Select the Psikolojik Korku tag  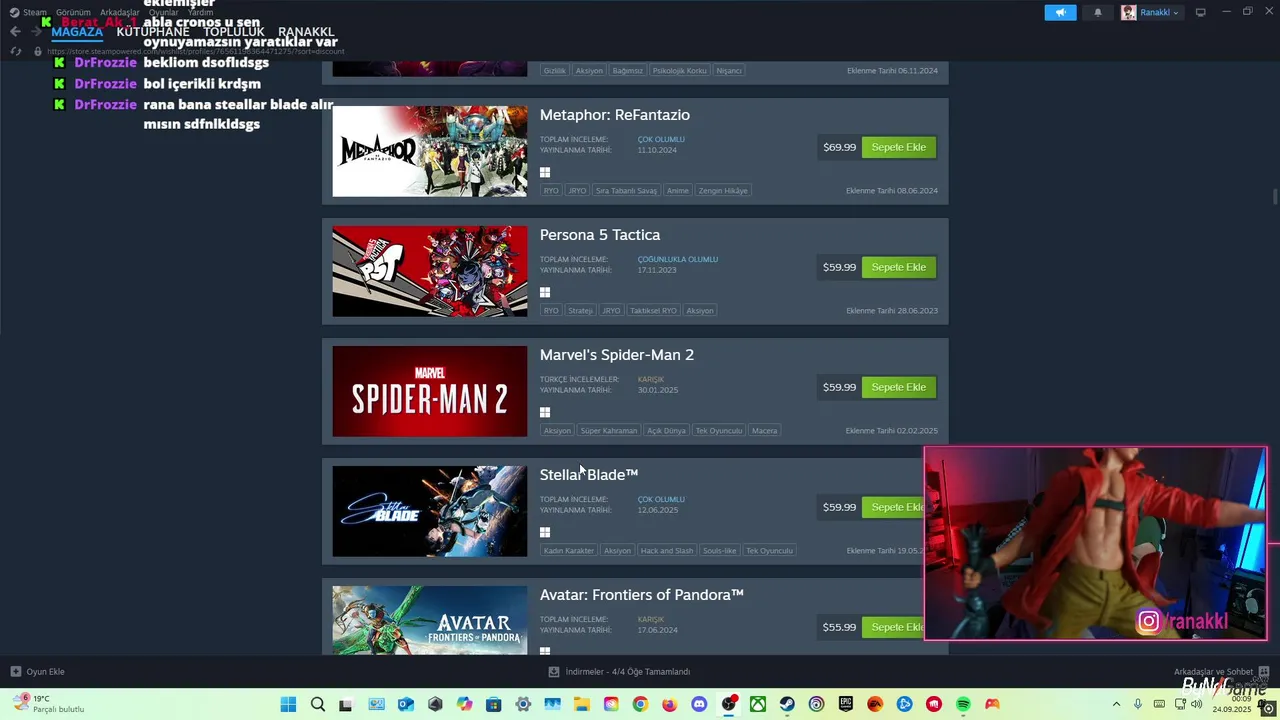[x=680, y=71]
